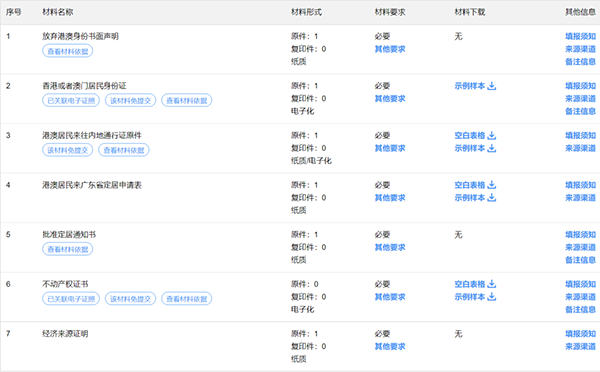This screenshot has width=600, height=372.
Task: Download 空白表格 for 港澳居民来往内地通行证原件
Action: [475, 135]
